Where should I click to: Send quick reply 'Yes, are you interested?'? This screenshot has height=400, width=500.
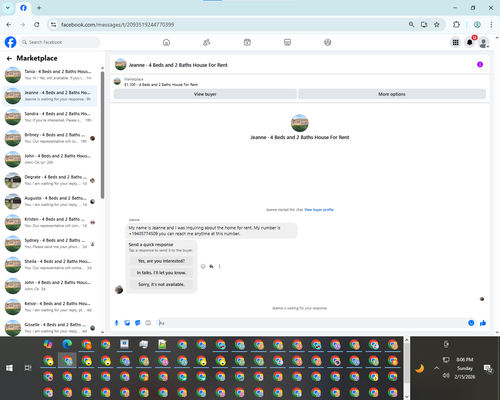(x=161, y=261)
